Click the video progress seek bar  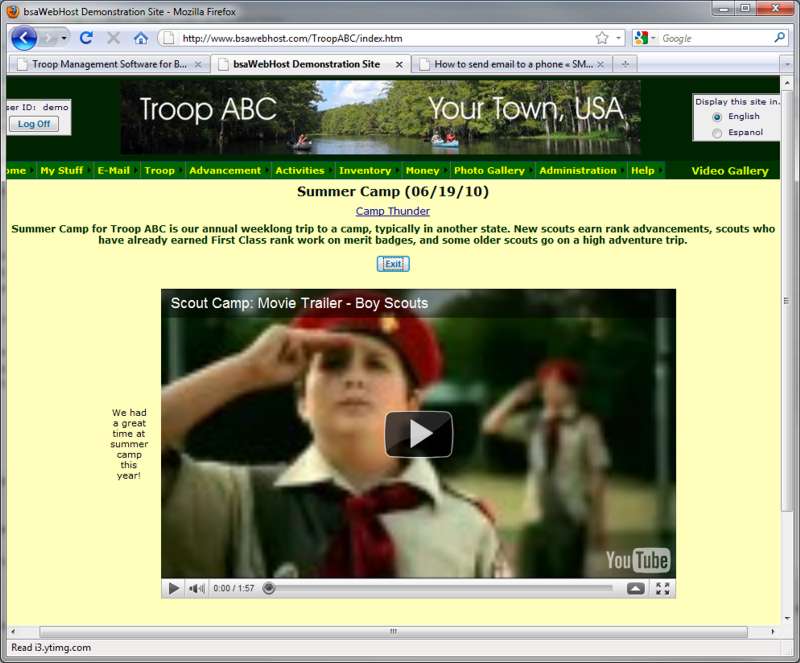coord(439,588)
